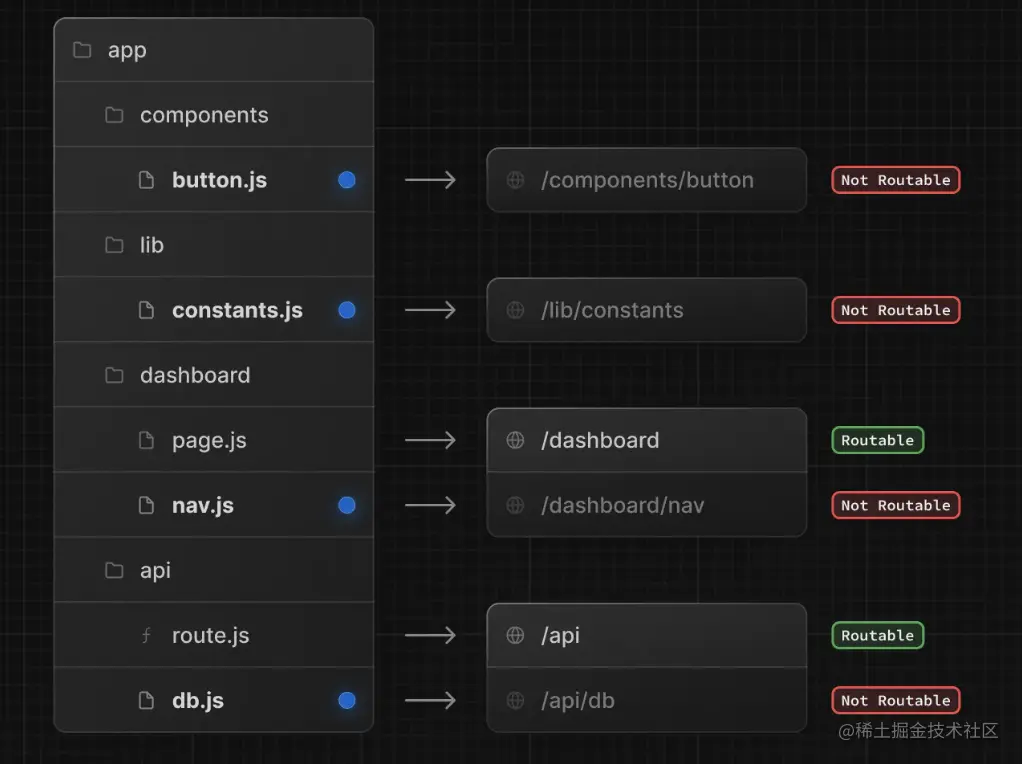The height and width of the screenshot is (764, 1022).
Task: Click the /lib/constants URL text
Action: [612, 310]
